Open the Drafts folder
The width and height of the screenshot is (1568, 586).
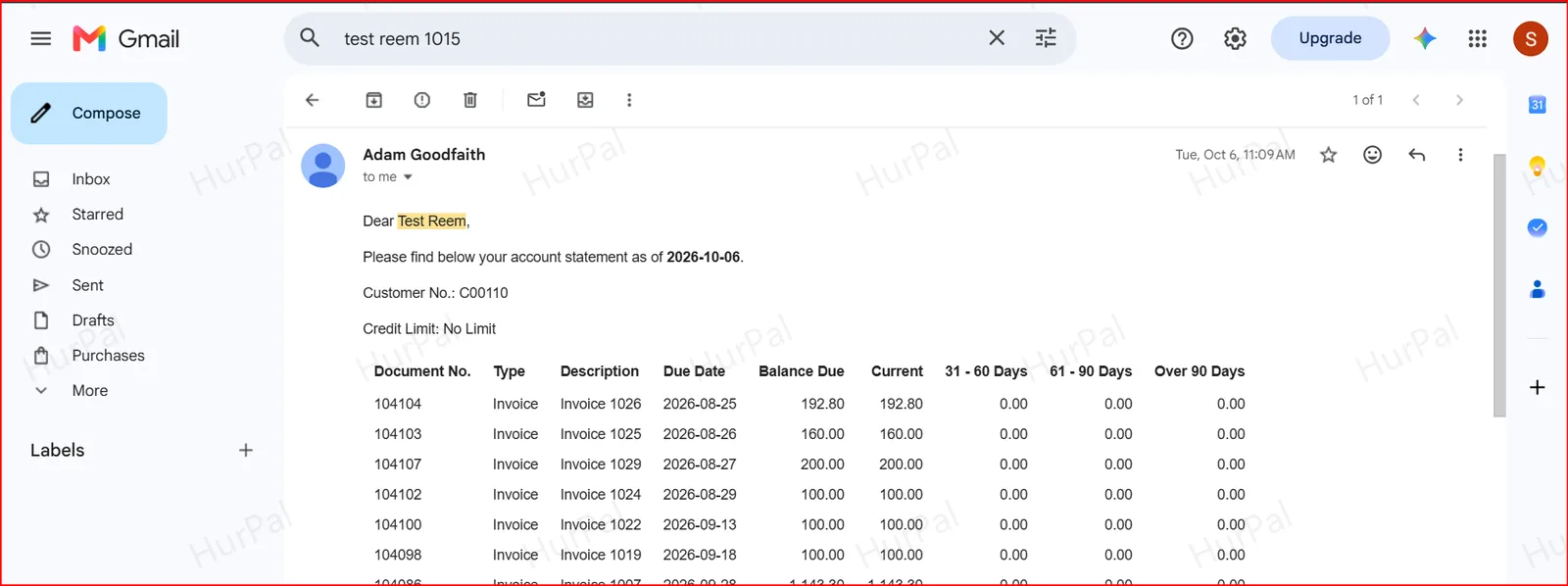93,320
